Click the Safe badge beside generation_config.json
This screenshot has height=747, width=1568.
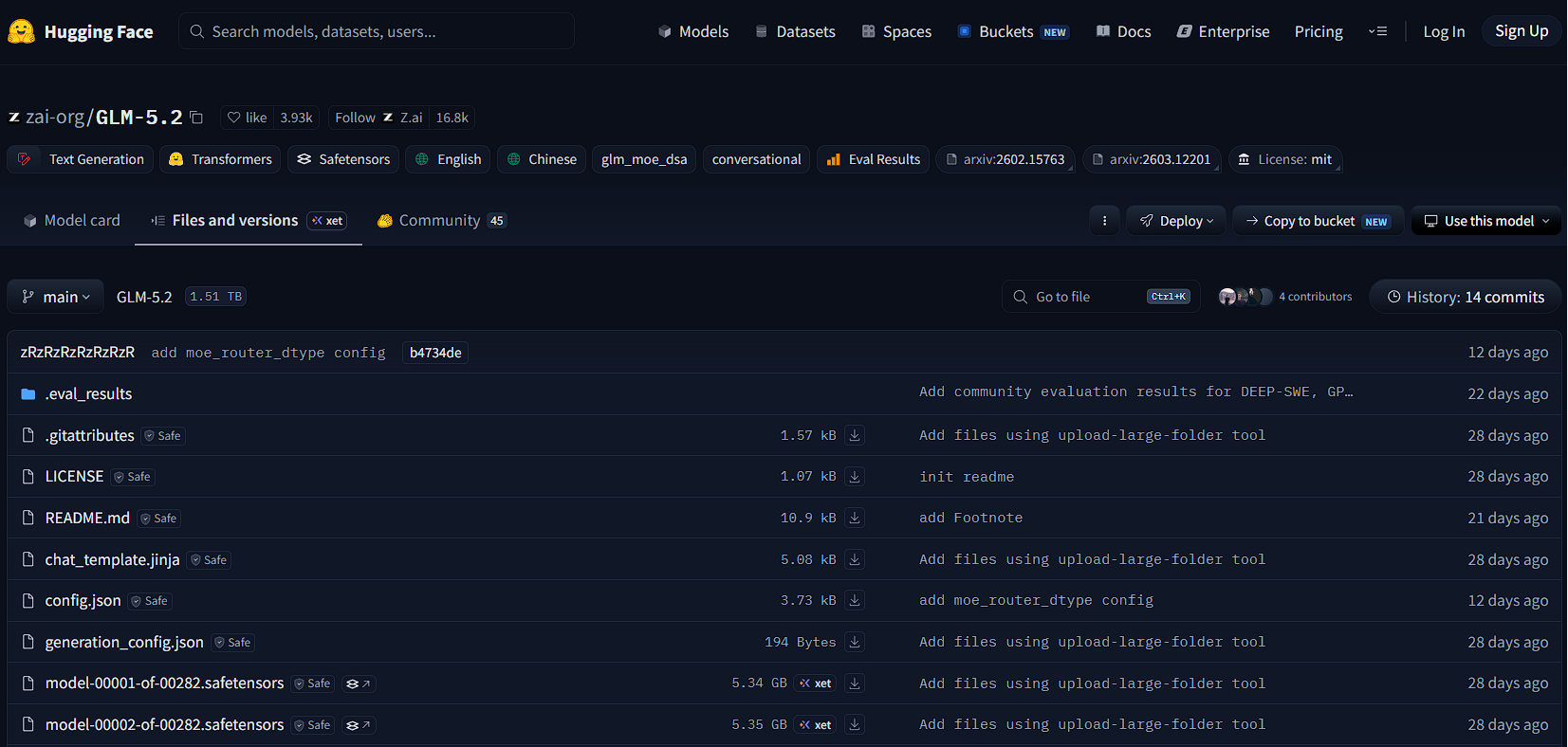233,643
